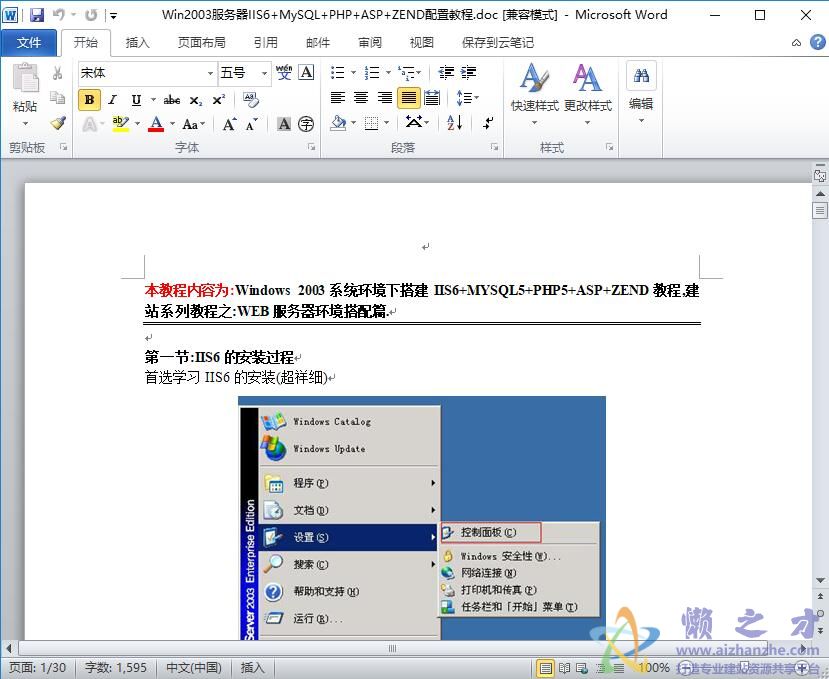Open the 文件 (File) menu
Viewport: 829px width, 679px height.
(x=30, y=42)
